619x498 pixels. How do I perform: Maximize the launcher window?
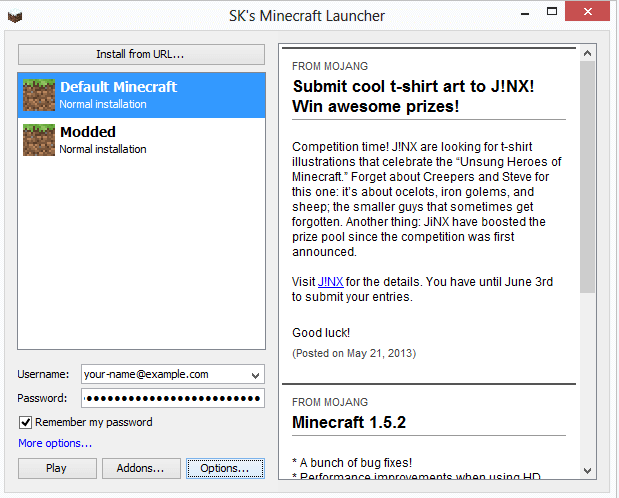551,12
